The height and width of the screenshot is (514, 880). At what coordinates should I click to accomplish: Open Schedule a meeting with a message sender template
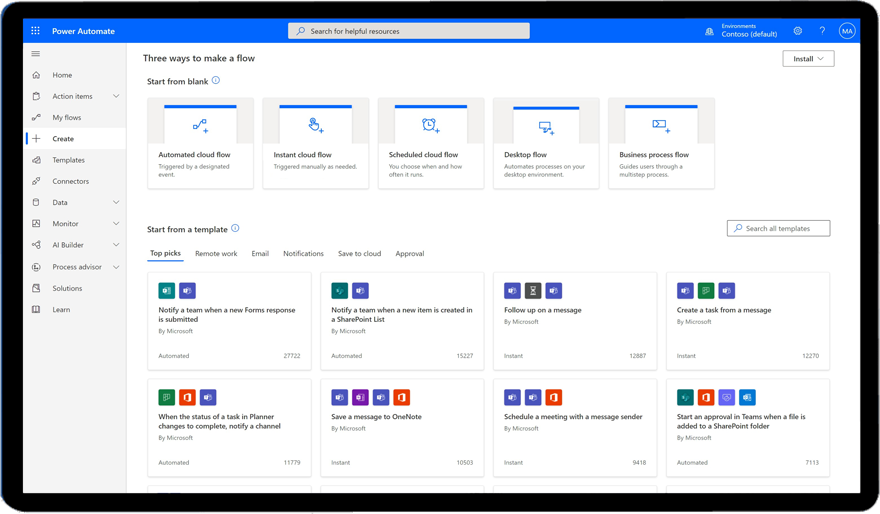click(x=575, y=428)
